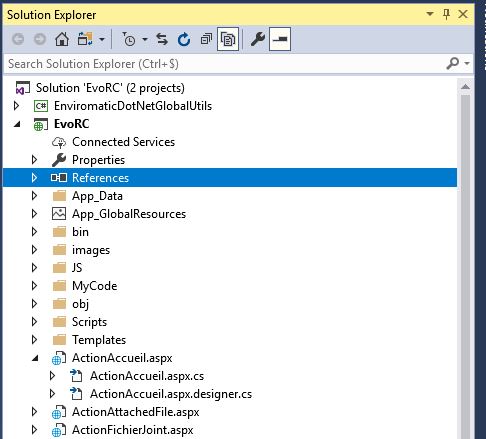Open search options dropdown arrow
The width and height of the screenshot is (486, 439).
(467, 63)
